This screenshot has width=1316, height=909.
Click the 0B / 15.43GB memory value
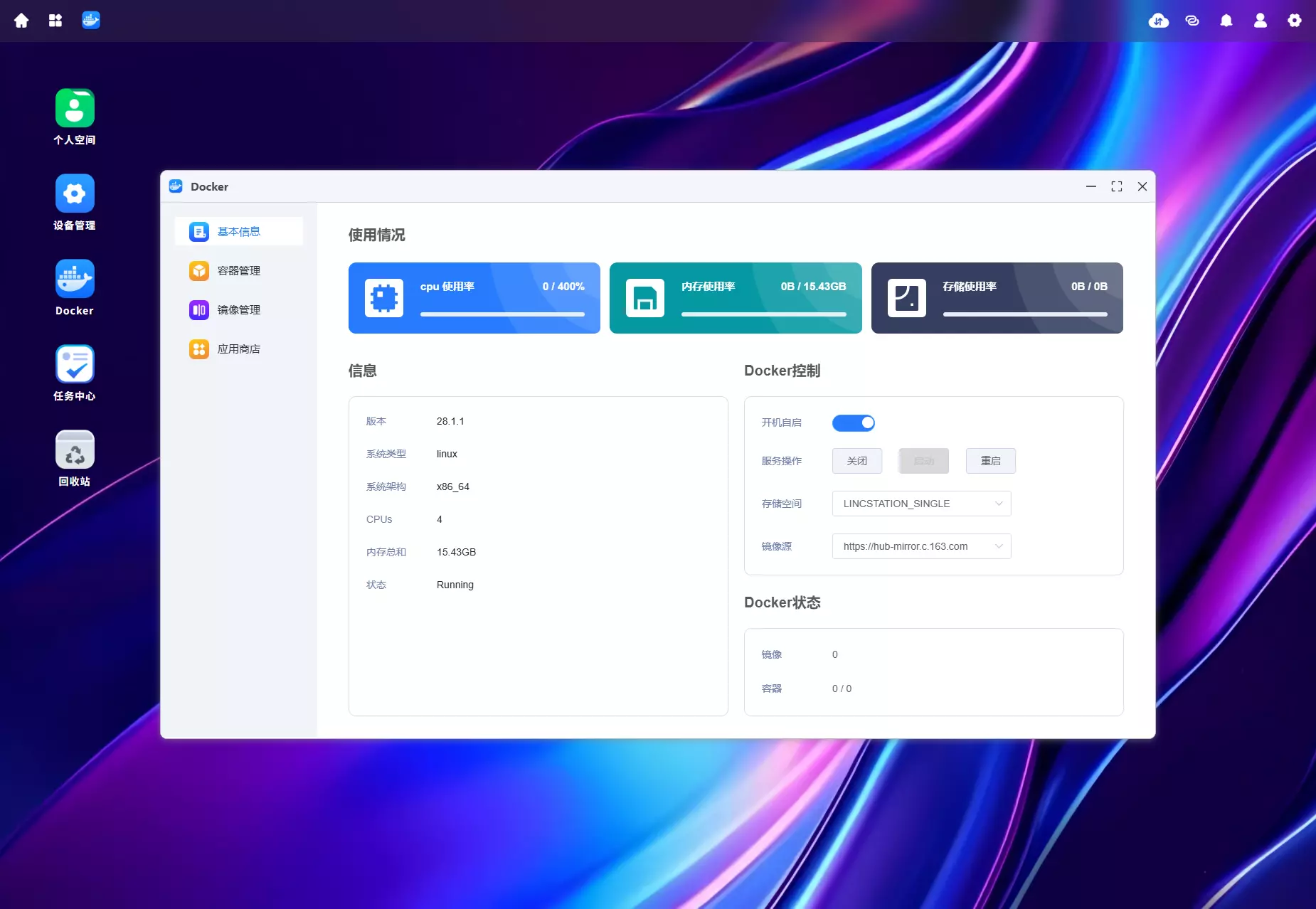pos(814,287)
